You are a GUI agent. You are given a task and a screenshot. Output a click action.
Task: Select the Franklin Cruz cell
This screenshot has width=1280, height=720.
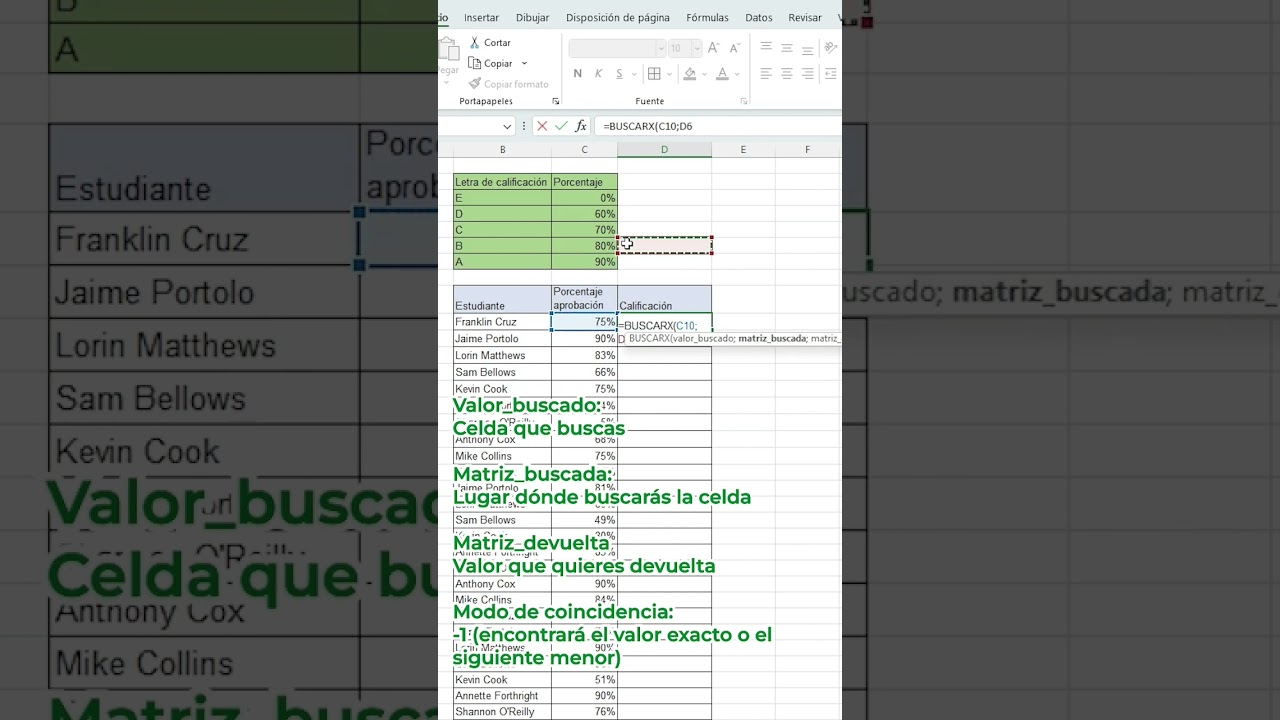coord(502,323)
